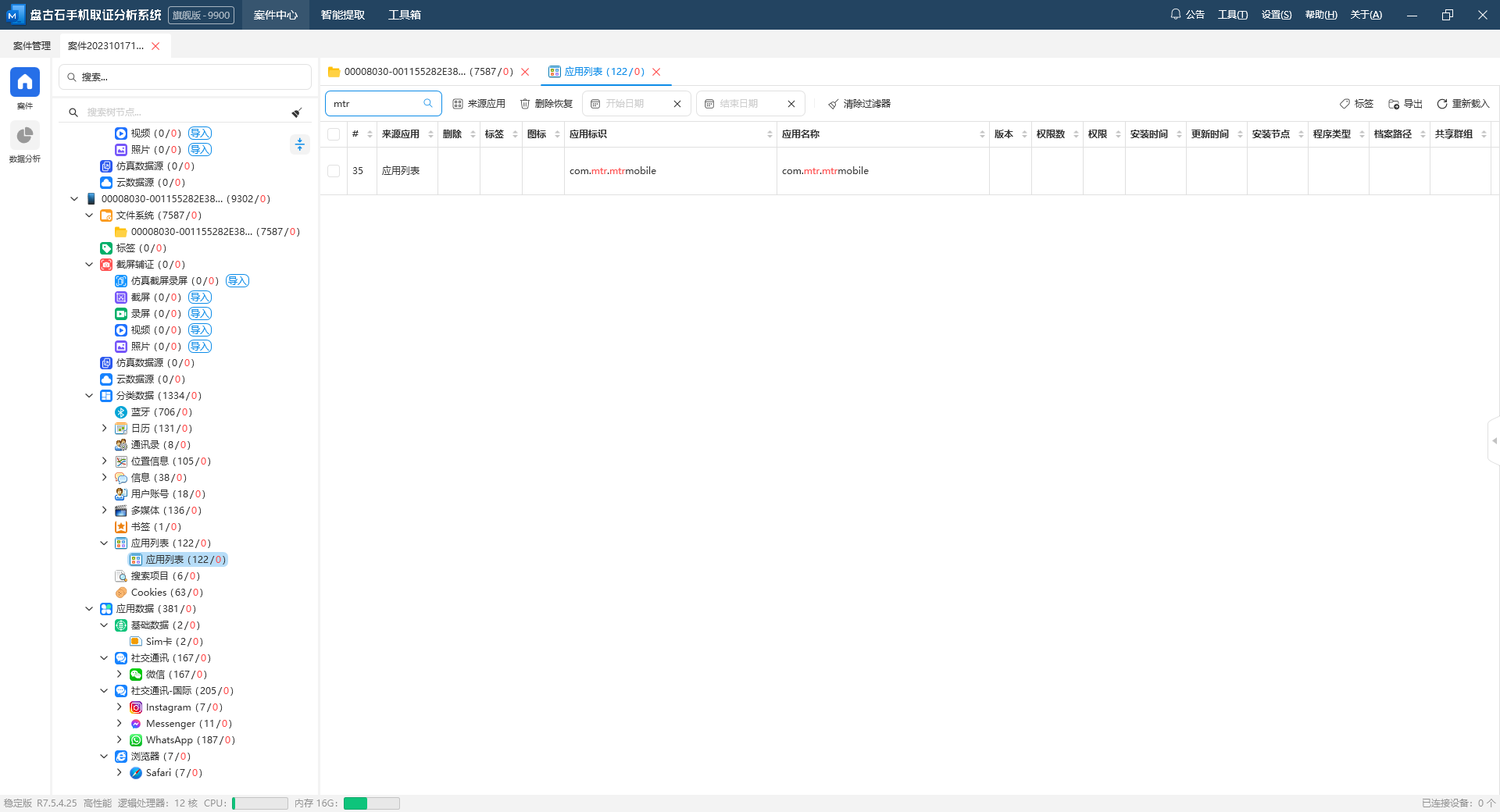Switch to the 案件管理 tab
1500x812 pixels.
[x=31, y=46]
